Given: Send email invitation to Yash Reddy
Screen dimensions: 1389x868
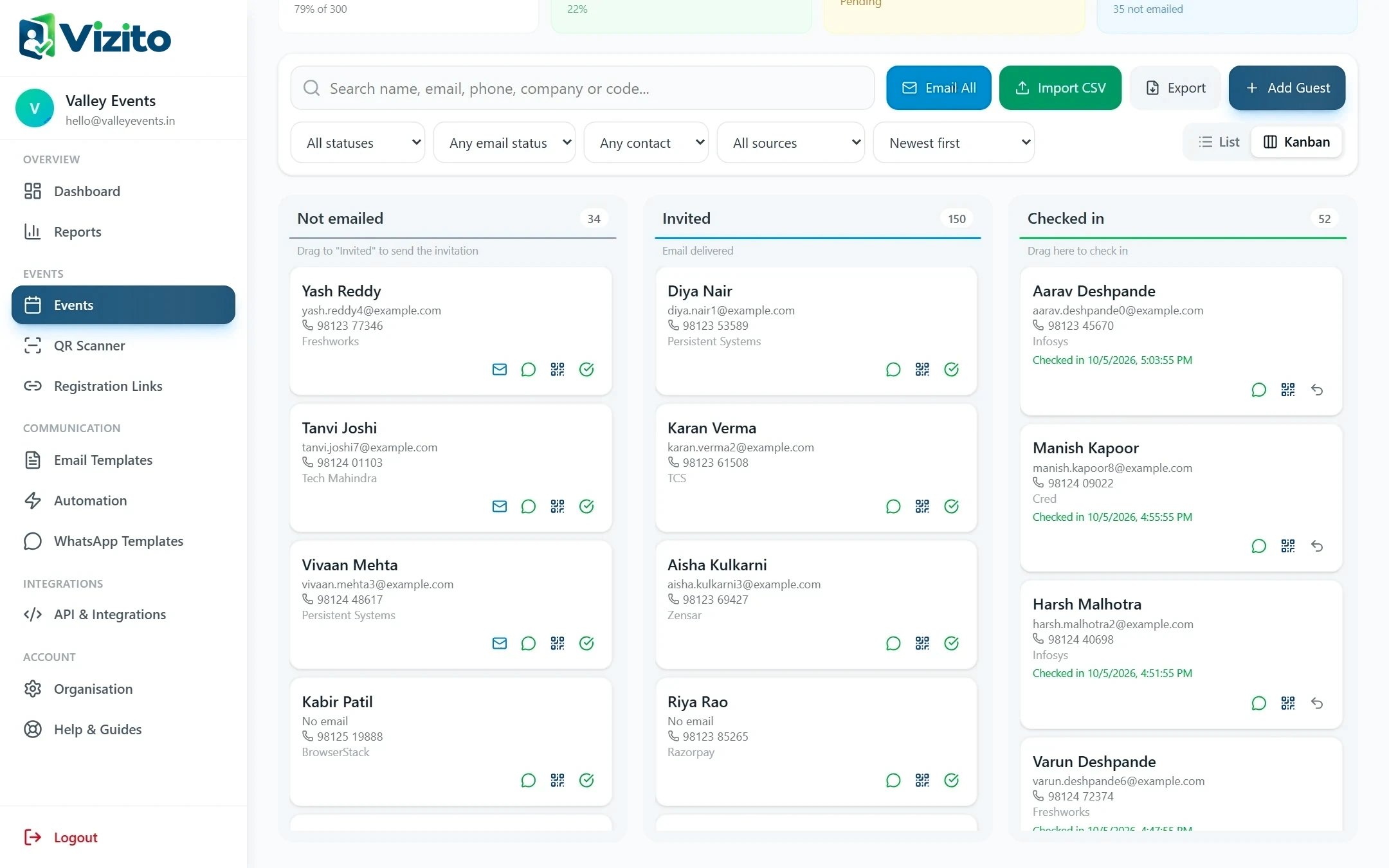Looking at the screenshot, I should tap(499, 369).
